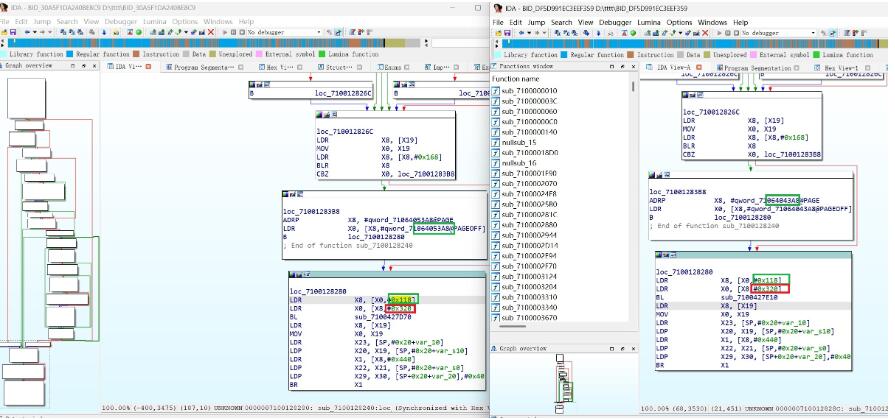Click the save icon in right IDA toolbar

tap(507, 32)
